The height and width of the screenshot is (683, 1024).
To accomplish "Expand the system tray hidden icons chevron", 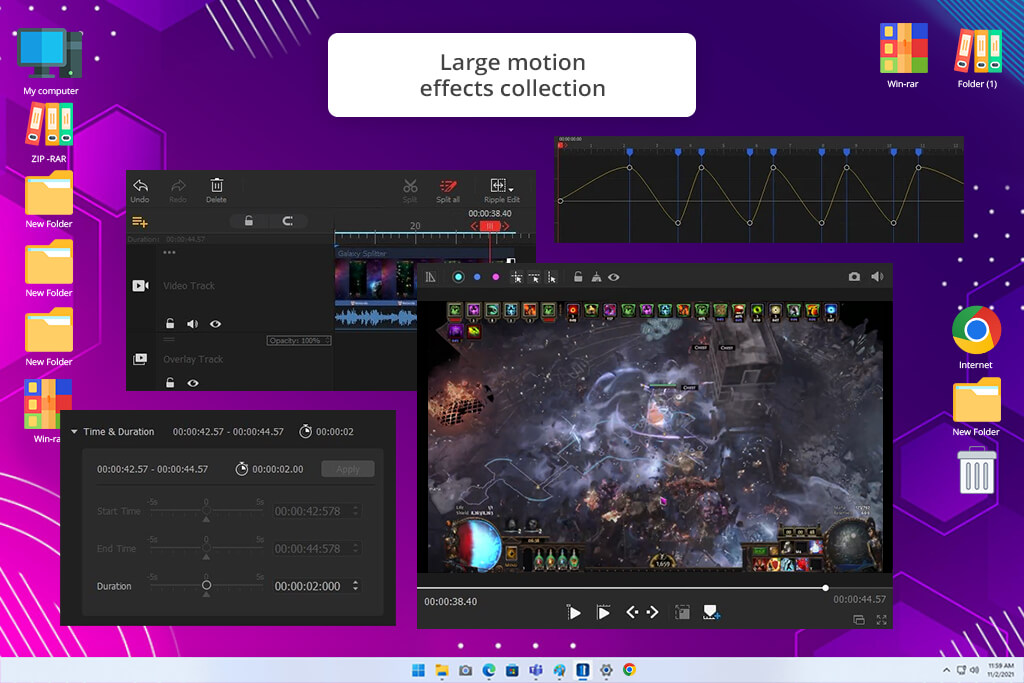I will click(946, 670).
